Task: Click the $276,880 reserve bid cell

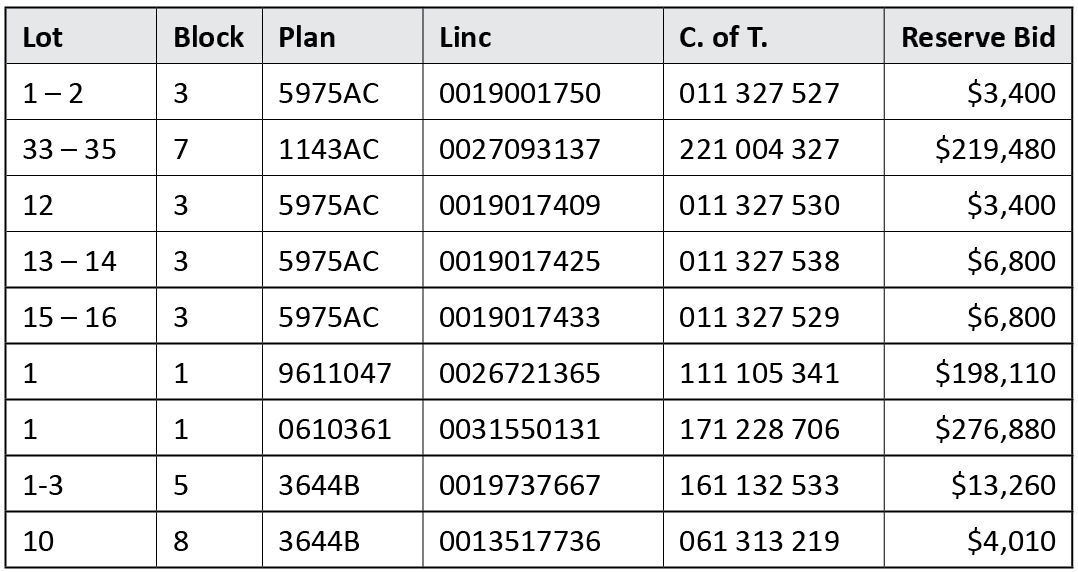Action: pyautogui.click(x=995, y=429)
